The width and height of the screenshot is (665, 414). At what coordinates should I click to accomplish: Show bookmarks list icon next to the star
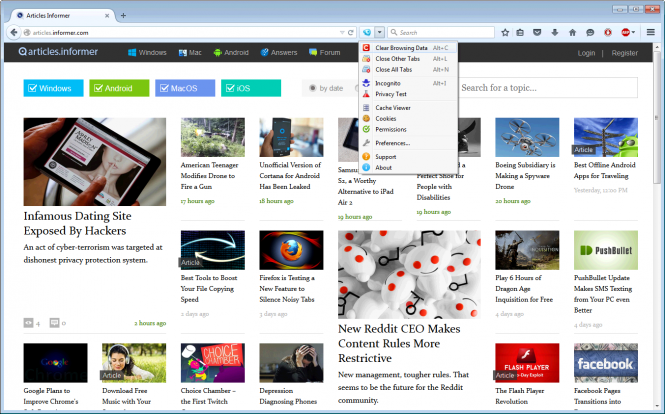520,32
